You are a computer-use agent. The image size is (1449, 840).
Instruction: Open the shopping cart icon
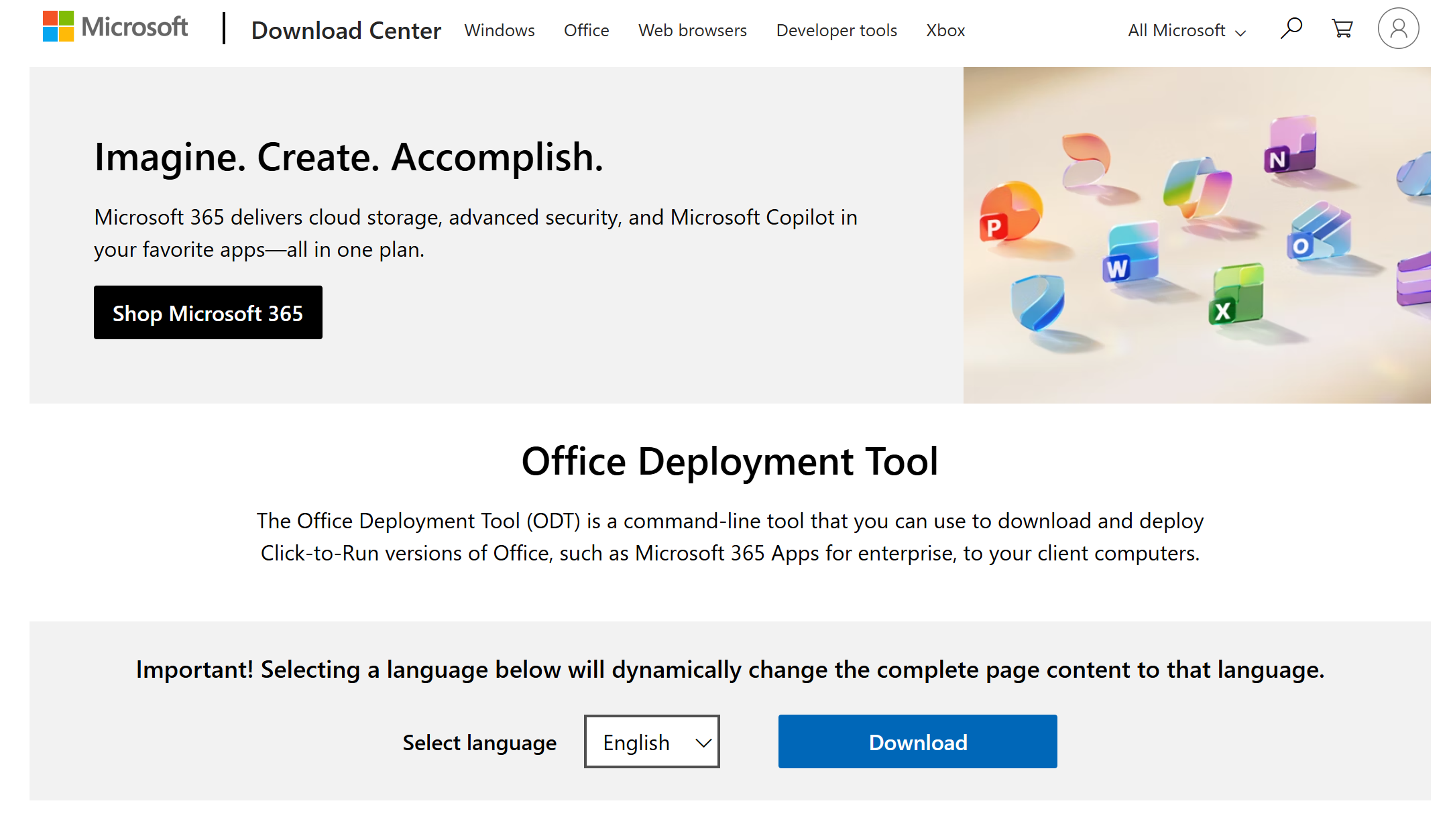click(x=1342, y=29)
